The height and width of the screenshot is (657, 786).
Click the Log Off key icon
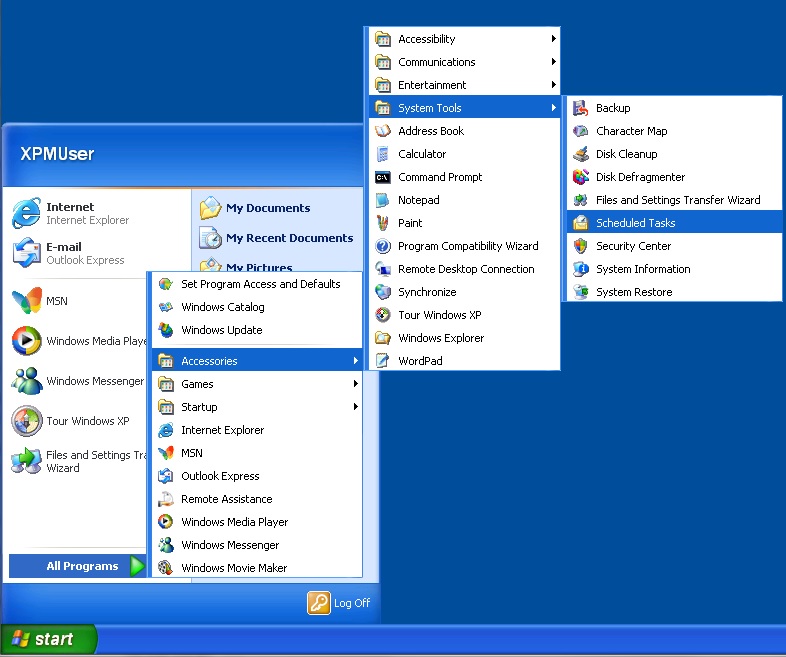click(x=319, y=603)
